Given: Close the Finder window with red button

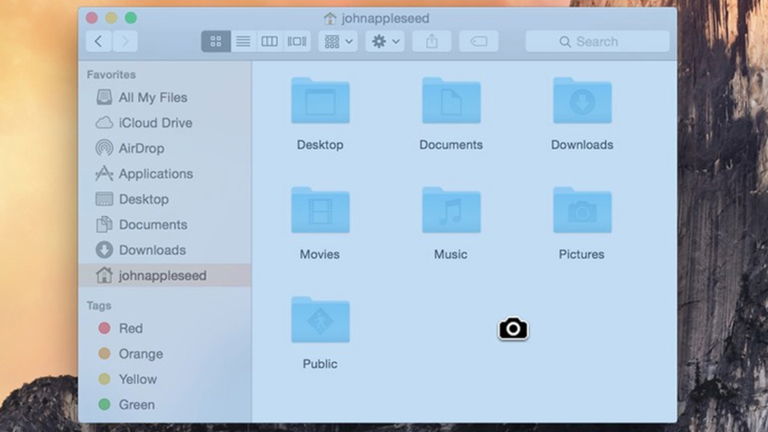Looking at the screenshot, I should [92, 18].
